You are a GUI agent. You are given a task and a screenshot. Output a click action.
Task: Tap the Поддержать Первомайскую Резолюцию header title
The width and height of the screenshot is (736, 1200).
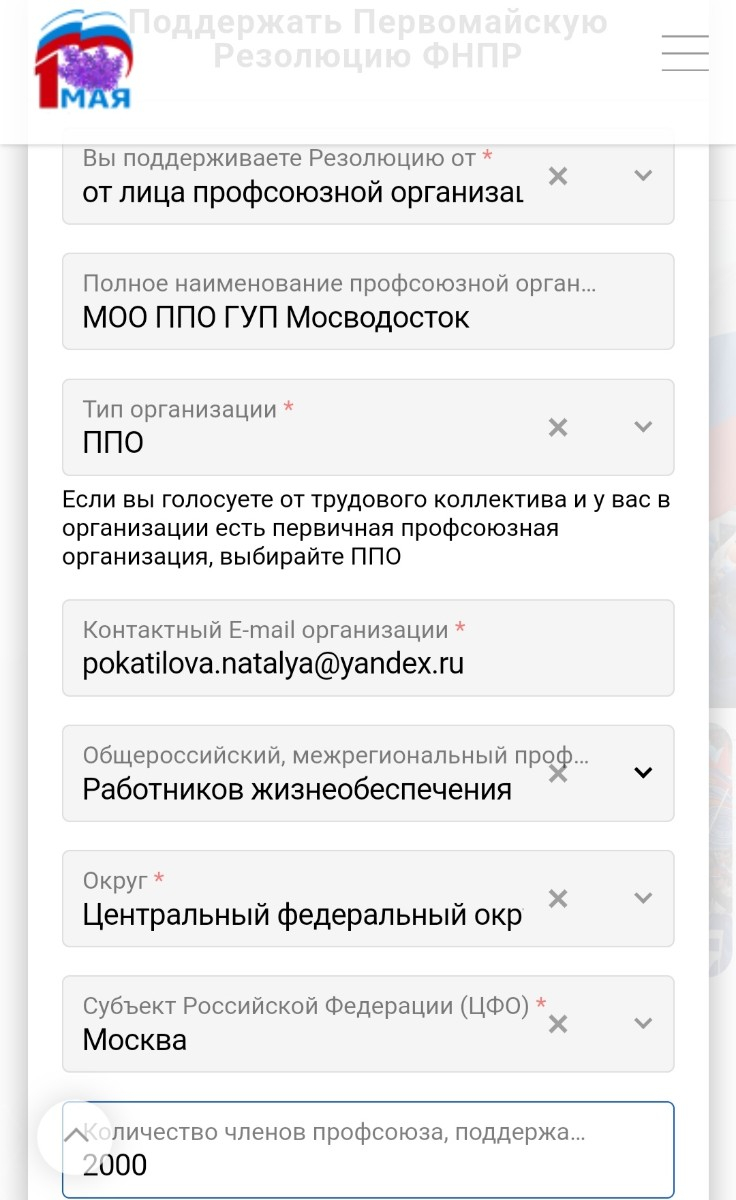click(x=368, y=38)
